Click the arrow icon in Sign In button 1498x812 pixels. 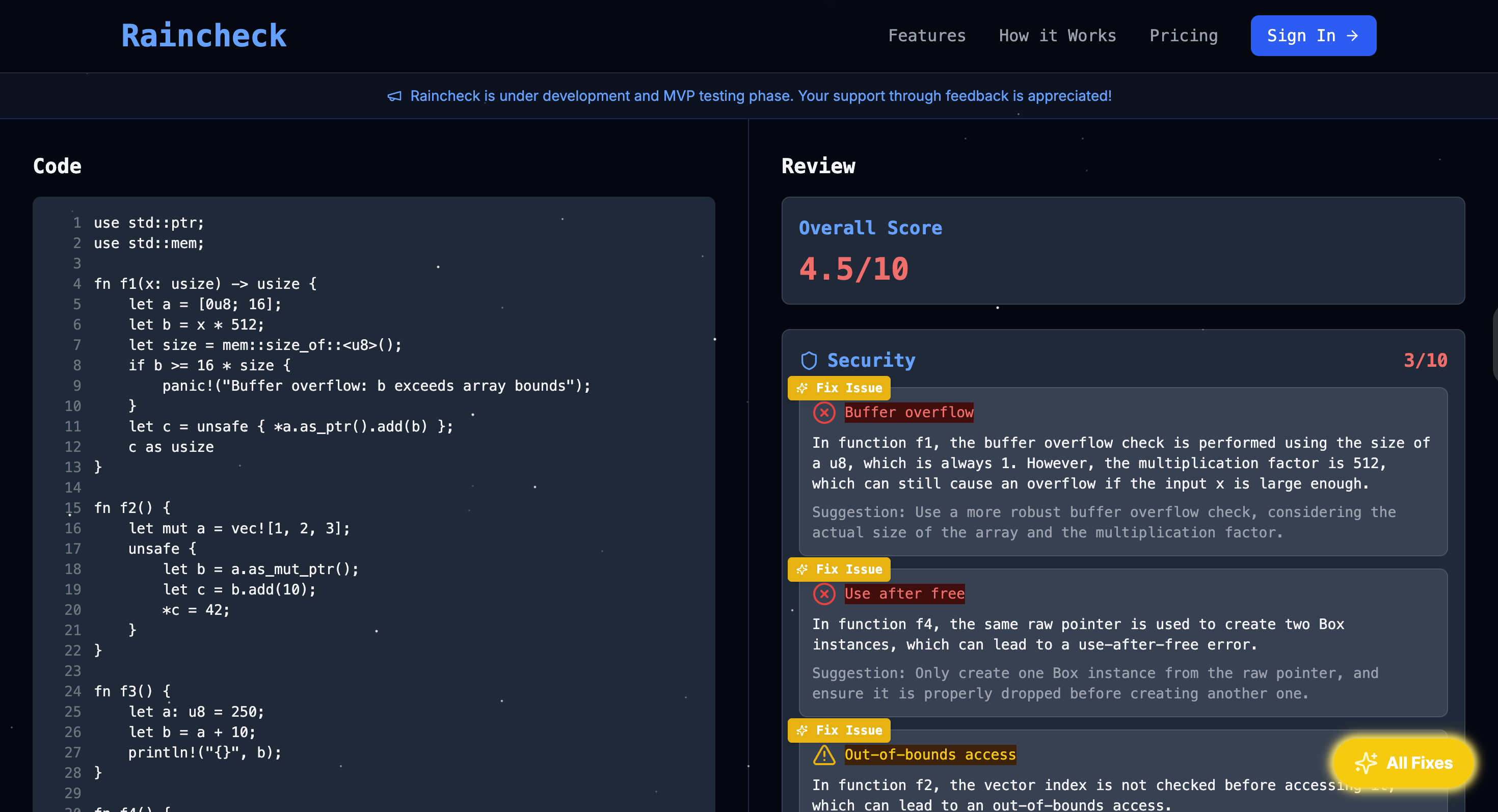[1353, 36]
